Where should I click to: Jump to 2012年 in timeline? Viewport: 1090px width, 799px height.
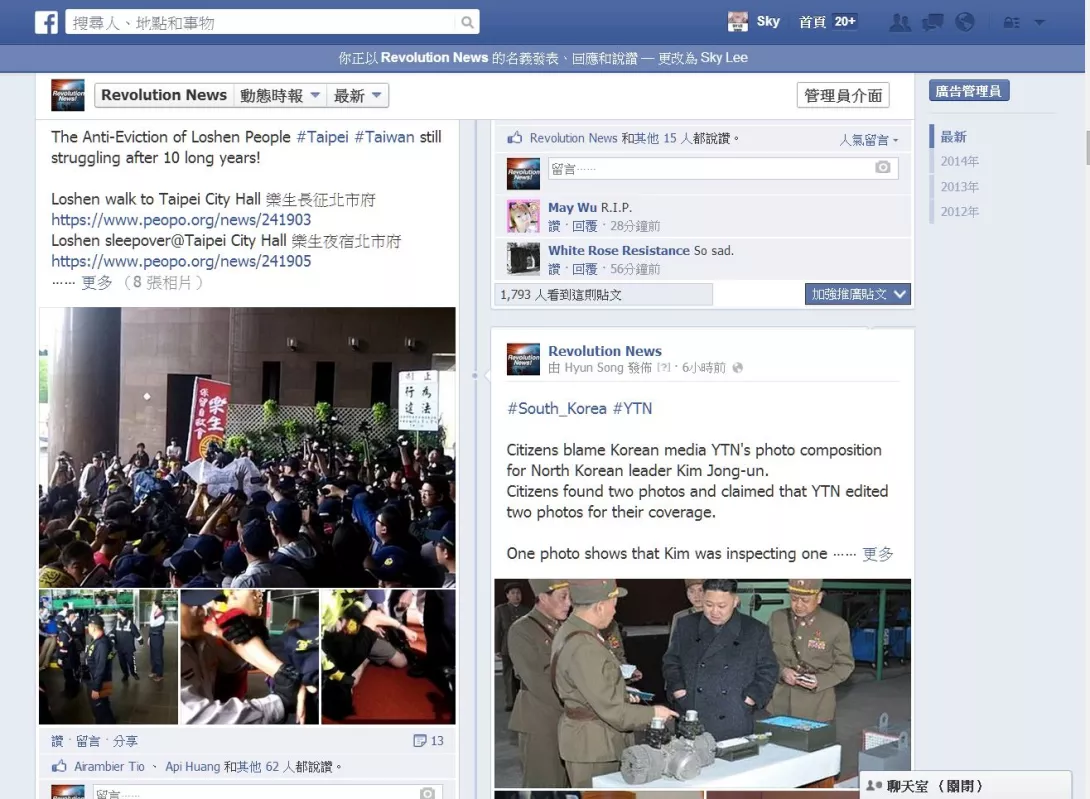959,211
